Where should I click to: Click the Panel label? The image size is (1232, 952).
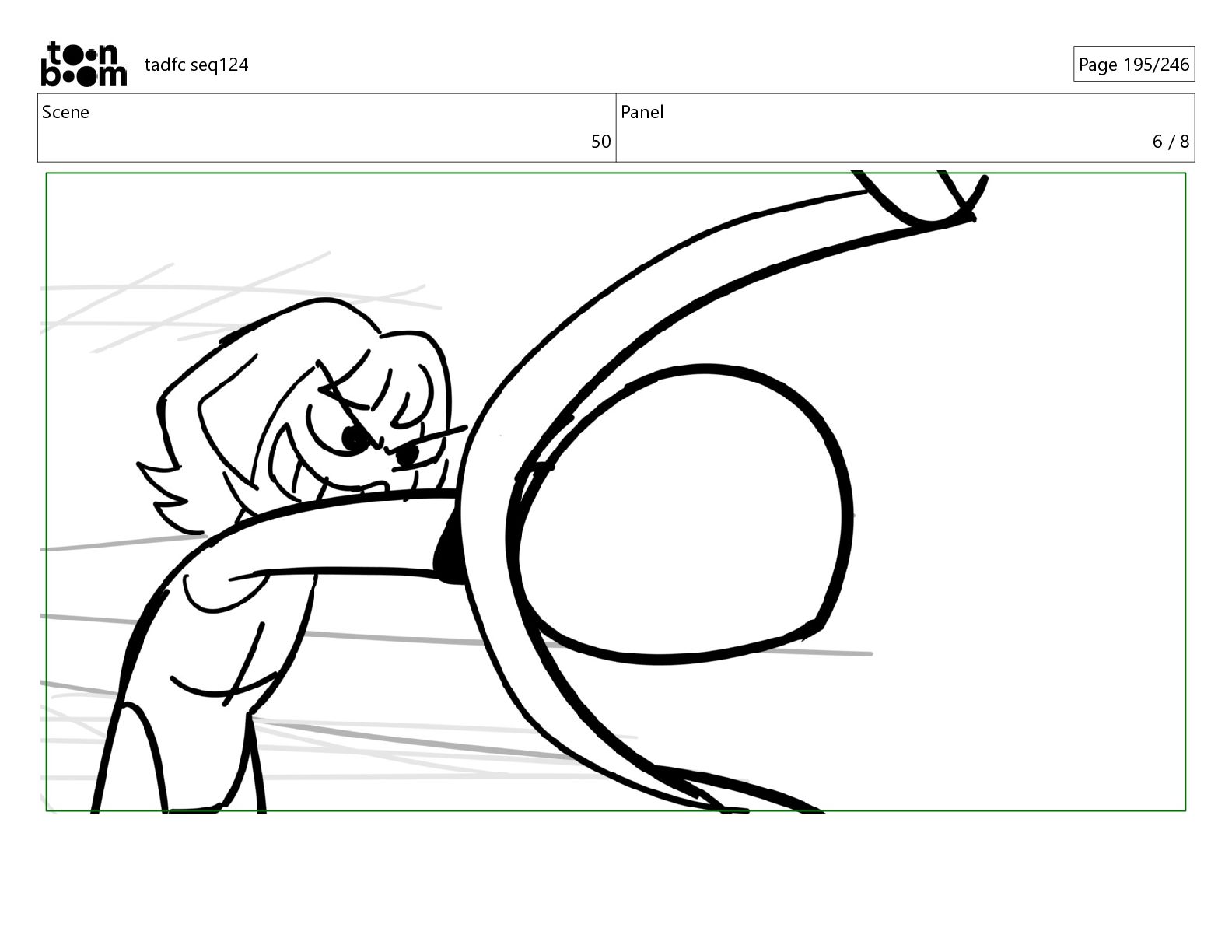[x=642, y=112]
